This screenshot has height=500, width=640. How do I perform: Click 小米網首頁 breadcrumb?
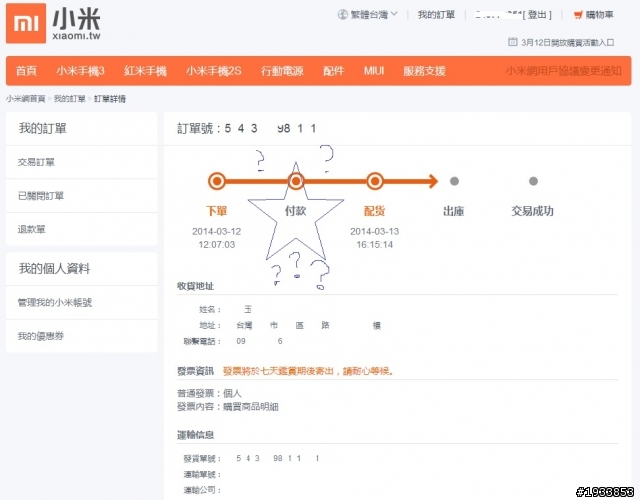pyautogui.click(x=25, y=99)
